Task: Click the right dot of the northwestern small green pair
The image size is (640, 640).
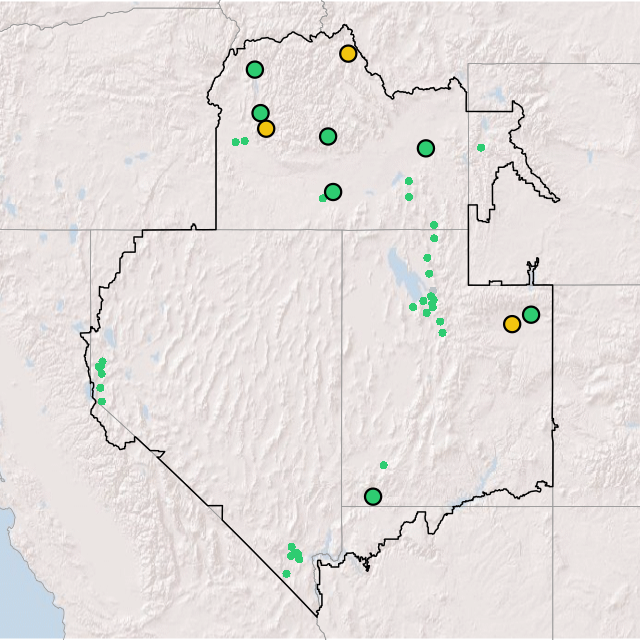Action: 245,141
